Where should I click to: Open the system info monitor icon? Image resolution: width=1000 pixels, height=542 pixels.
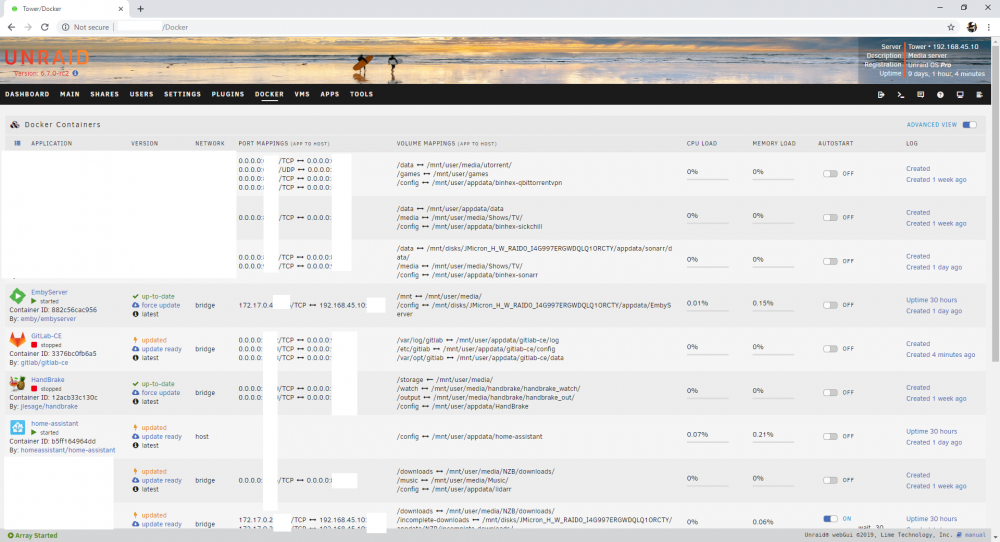(x=960, y=94)
